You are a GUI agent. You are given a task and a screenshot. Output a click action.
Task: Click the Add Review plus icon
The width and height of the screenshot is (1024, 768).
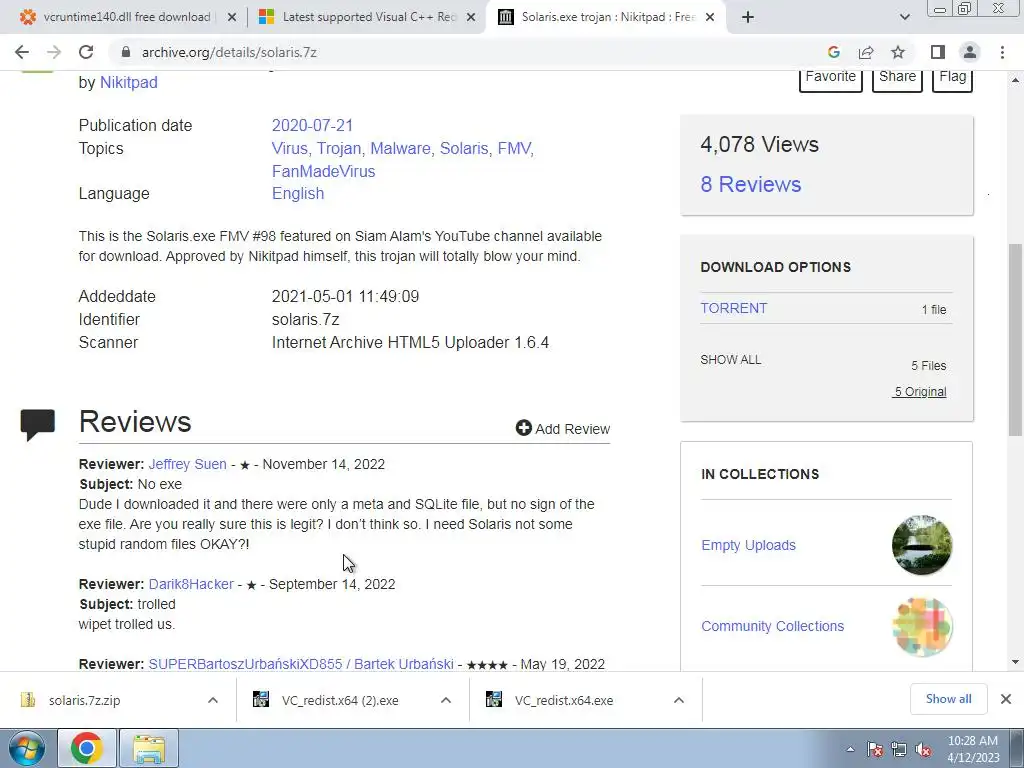coord(524,428)
